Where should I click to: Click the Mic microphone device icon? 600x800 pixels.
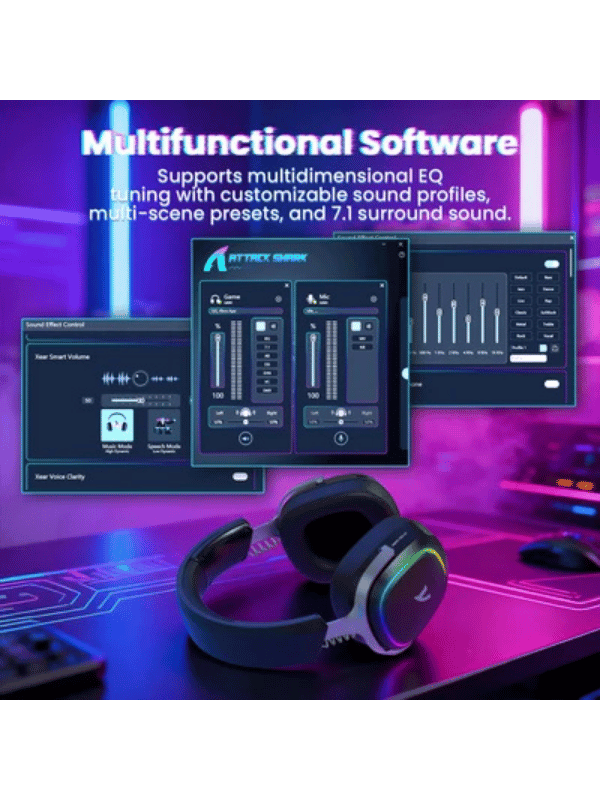[311, 299]
